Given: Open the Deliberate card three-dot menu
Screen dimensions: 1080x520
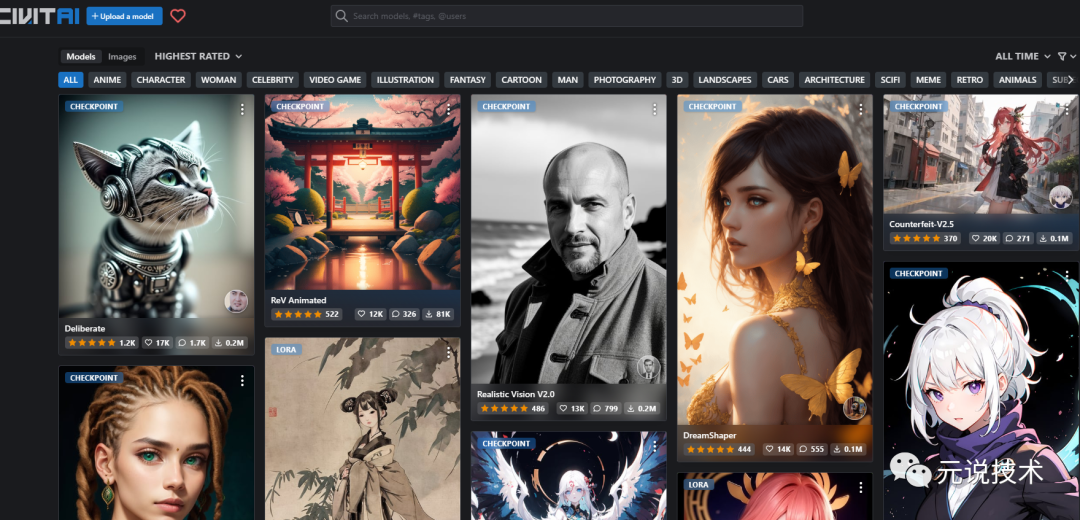Looking at the screenshot, I should click(x=242, y=109).
